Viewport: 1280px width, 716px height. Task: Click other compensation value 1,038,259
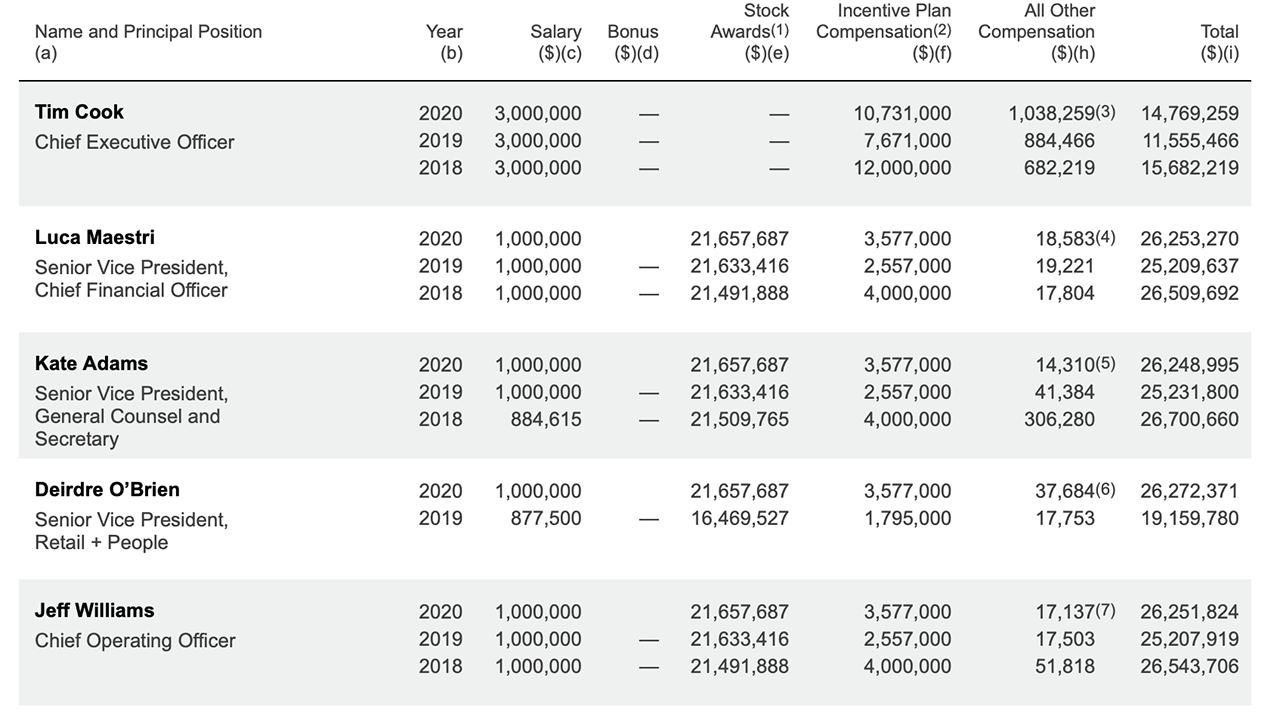click(1052, 114)
